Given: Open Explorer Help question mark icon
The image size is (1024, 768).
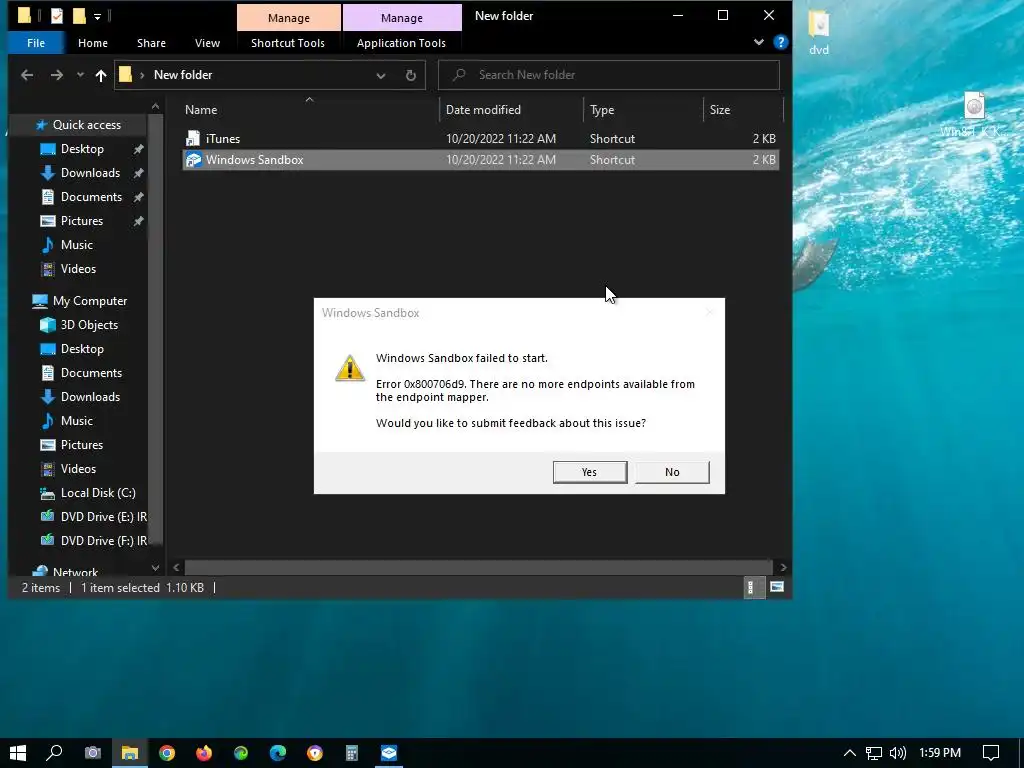Looking at the screenshot, I should 780,42.
